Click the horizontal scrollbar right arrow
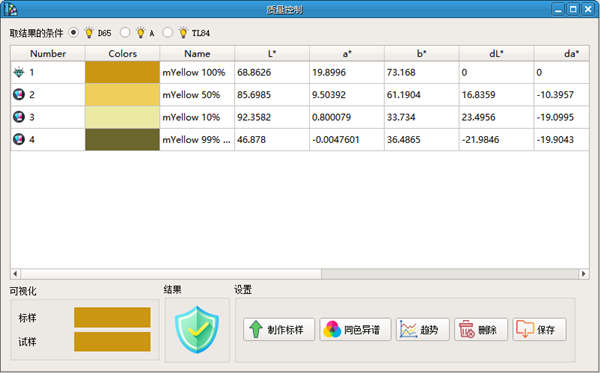 point(584,274)
